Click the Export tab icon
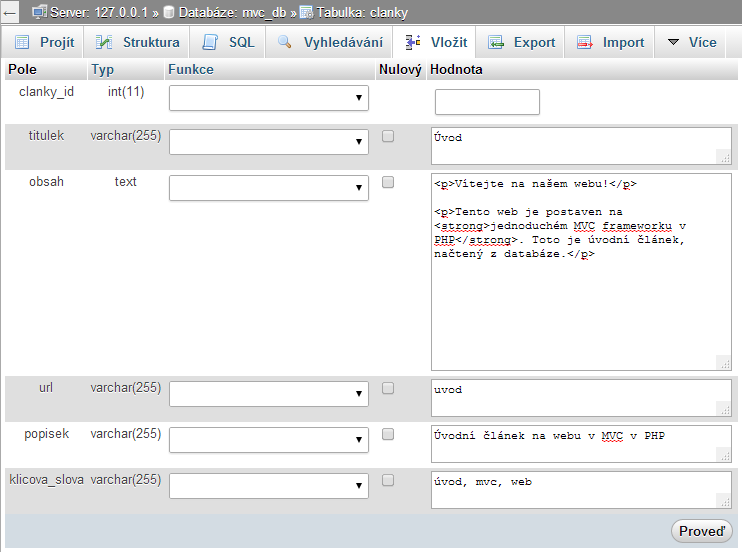This screenshot has height=552, width=742. pyautogui.click(x=495, y=43)
